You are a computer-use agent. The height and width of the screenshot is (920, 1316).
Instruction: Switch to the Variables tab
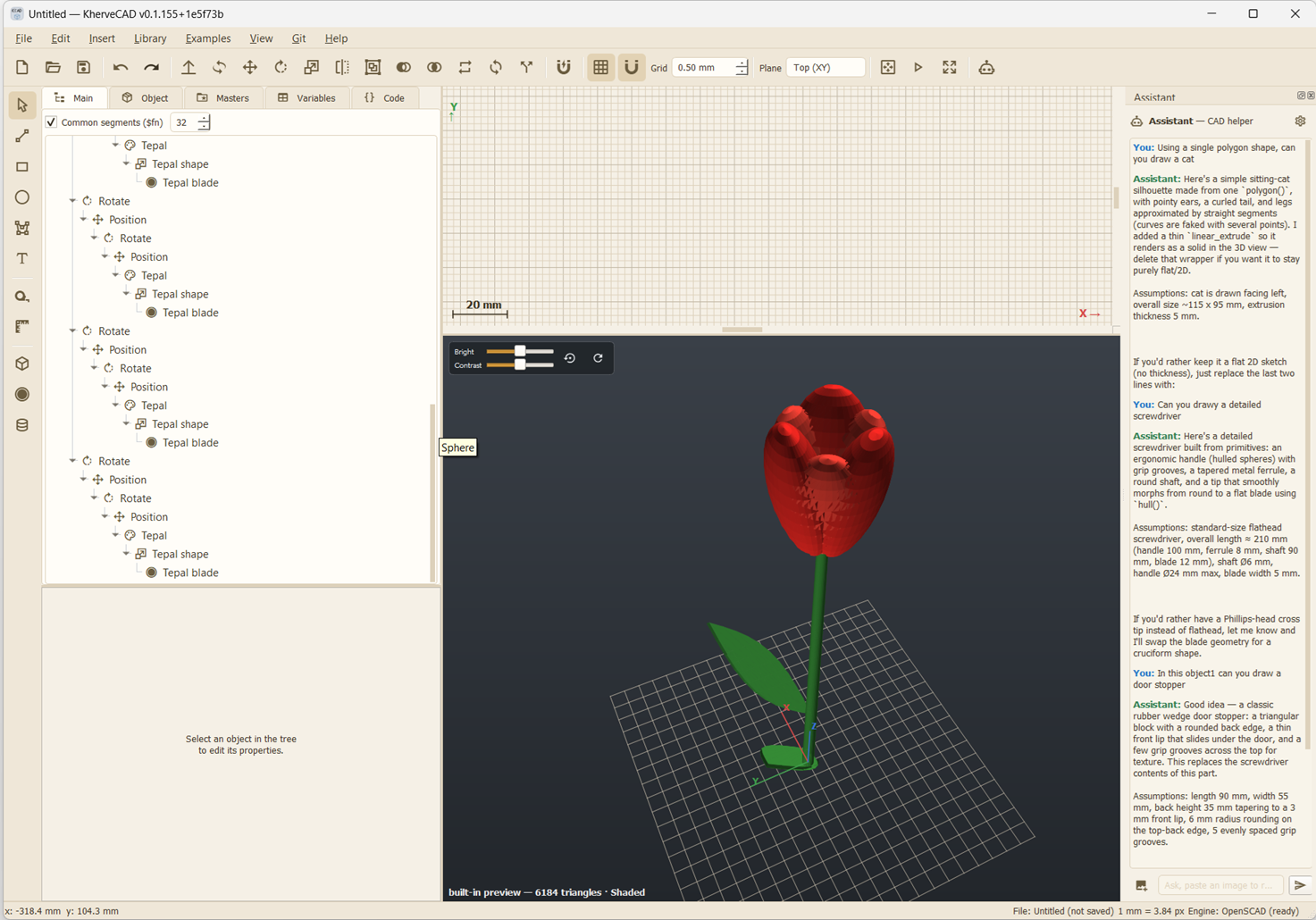(x=307, y=98)
